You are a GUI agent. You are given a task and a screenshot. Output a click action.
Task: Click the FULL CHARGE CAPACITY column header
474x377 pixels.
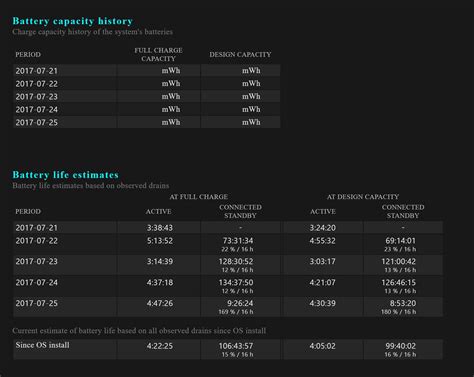tap(158, 54)
